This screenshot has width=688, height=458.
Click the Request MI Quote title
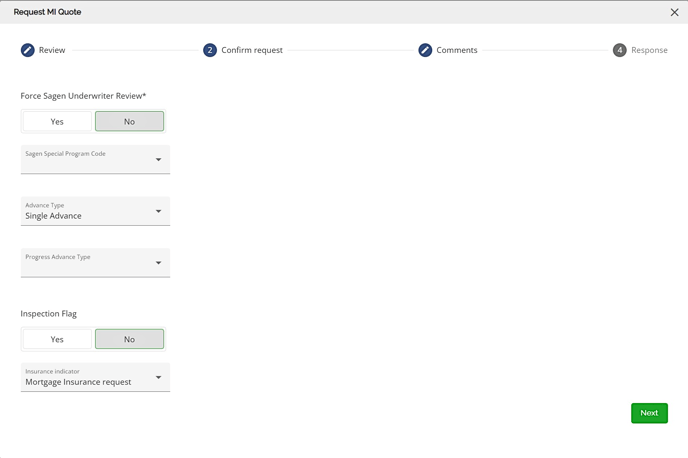point(47,12)
